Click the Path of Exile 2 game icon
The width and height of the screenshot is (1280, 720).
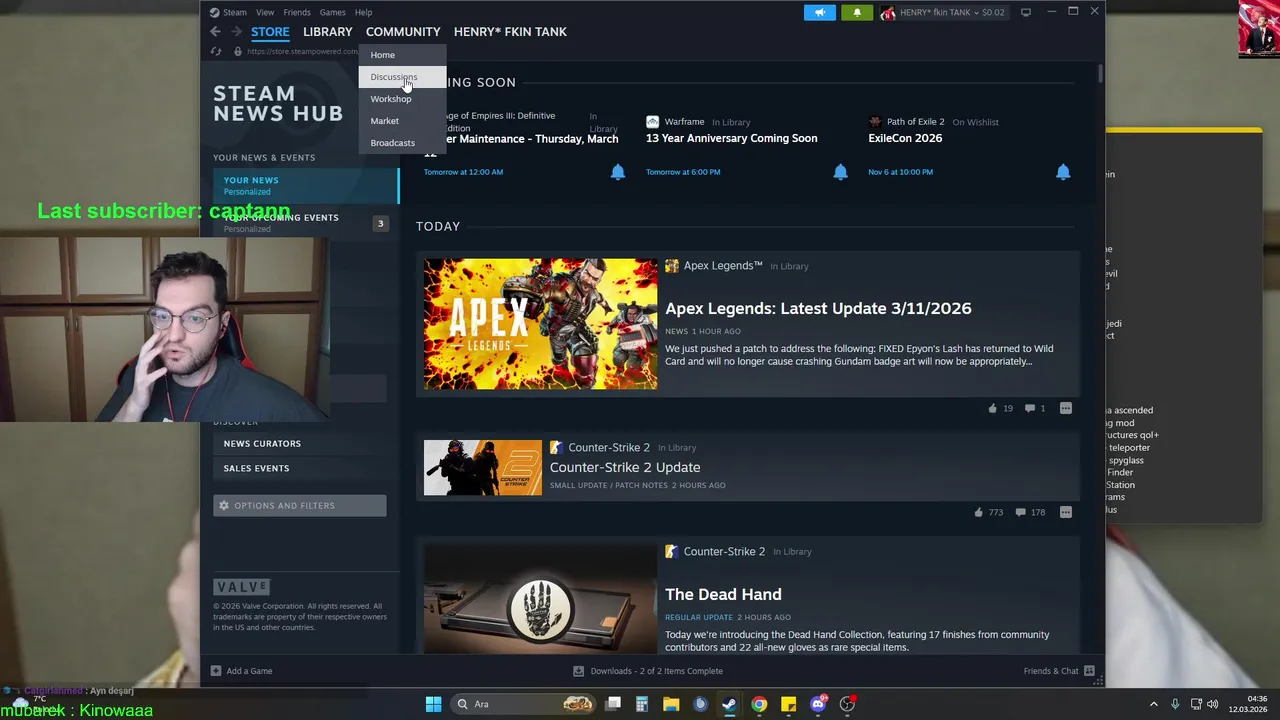[x=875, y=121]
